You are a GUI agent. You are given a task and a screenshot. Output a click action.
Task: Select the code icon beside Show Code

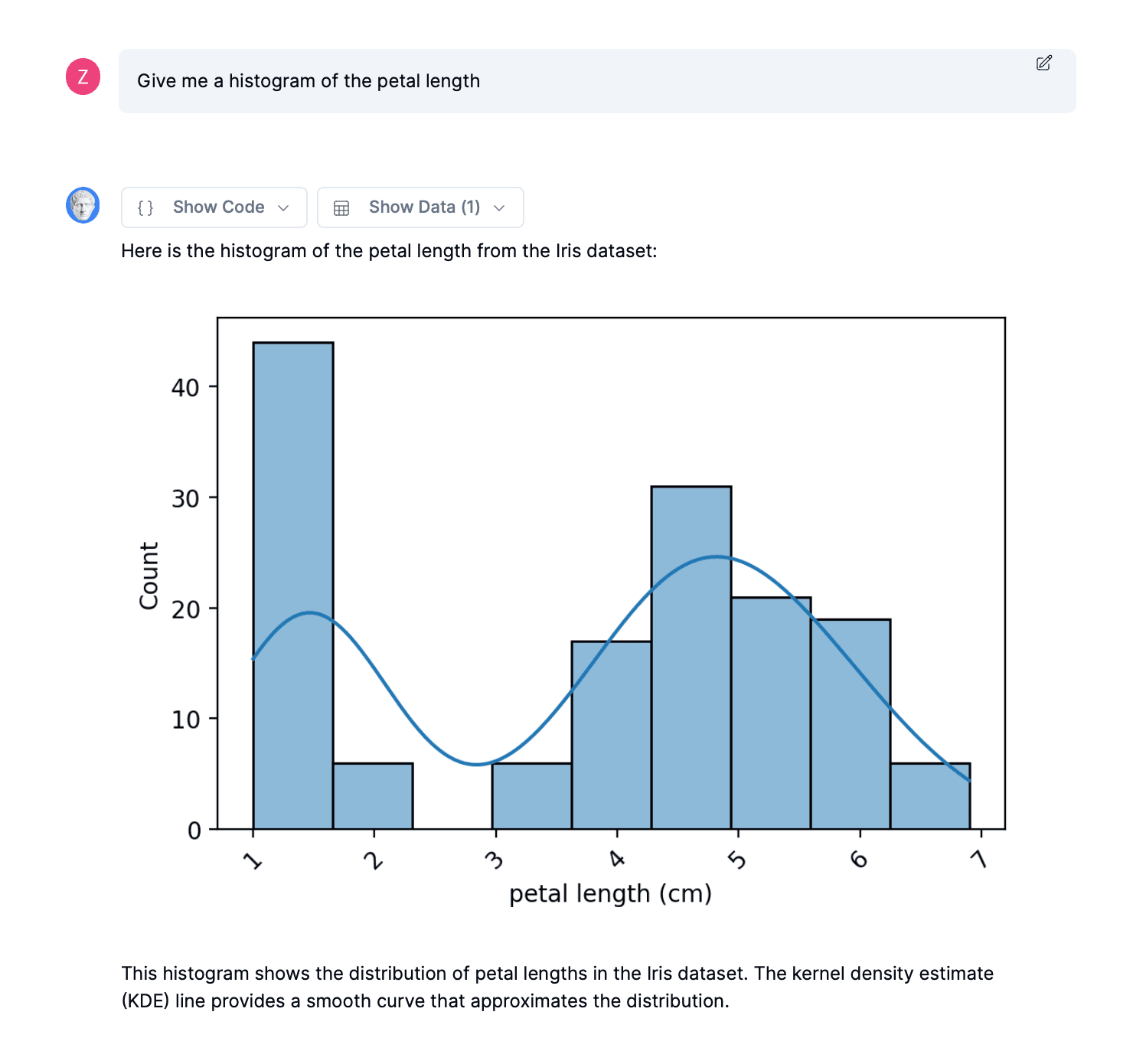point(144,207)
